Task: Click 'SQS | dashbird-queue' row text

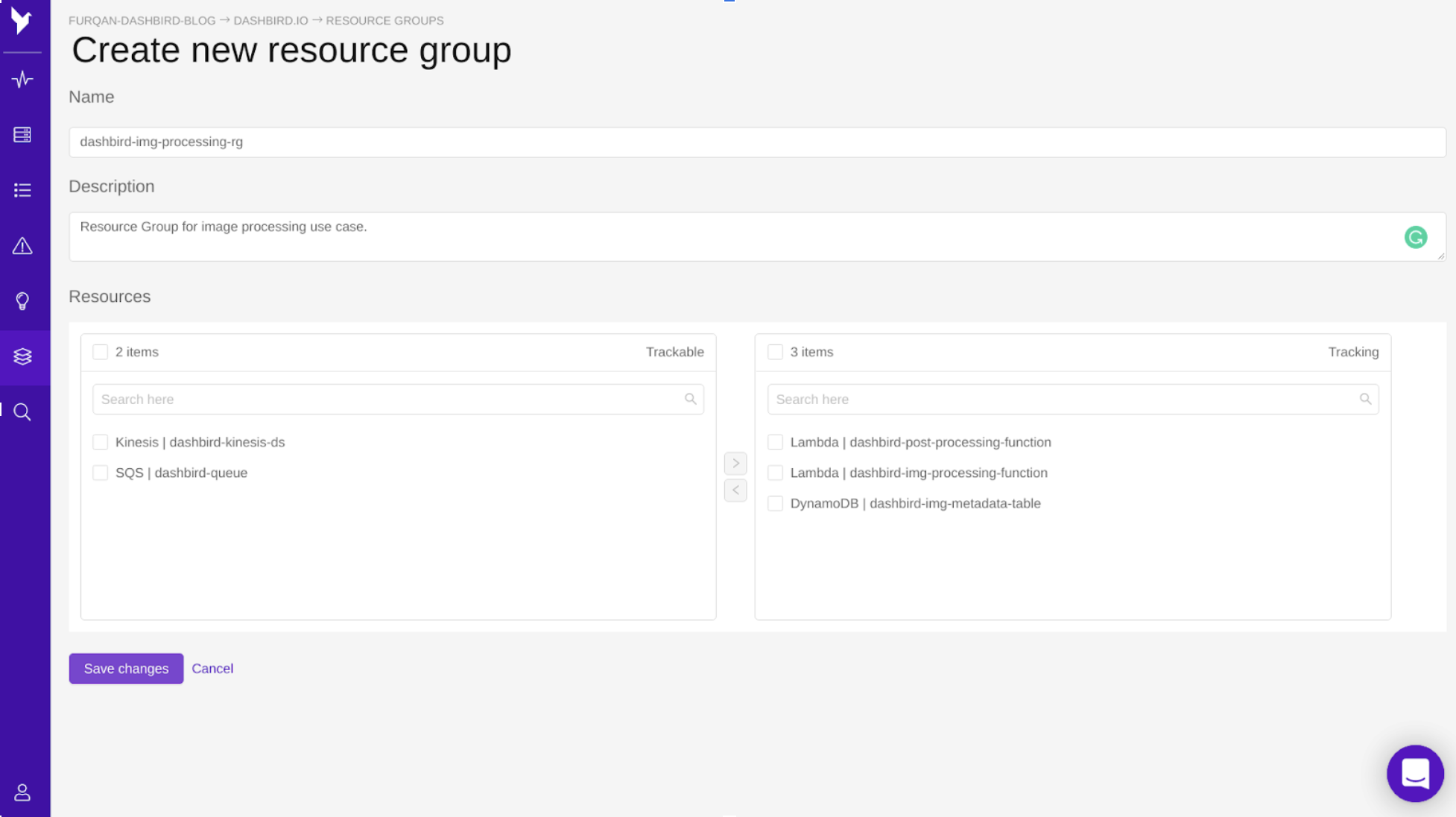Action: tap(181, 473)
